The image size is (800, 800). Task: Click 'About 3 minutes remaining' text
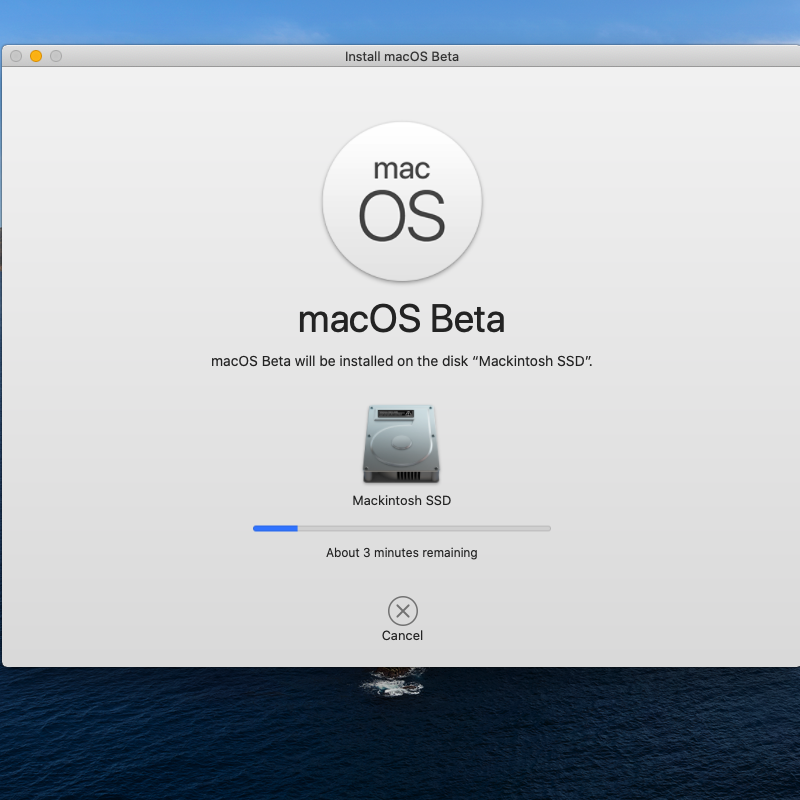coord(402,553)
